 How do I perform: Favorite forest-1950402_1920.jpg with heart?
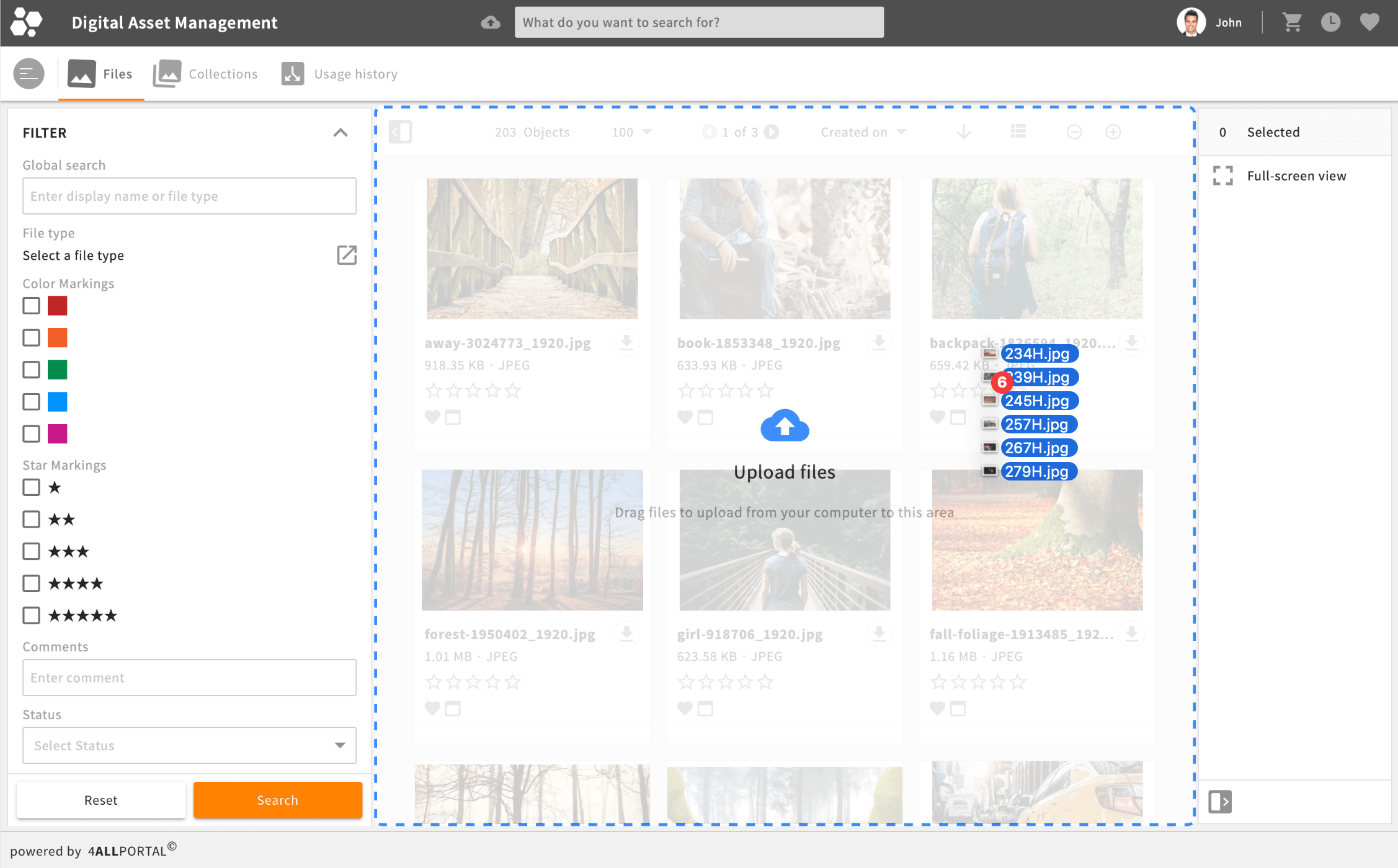click(432, 708)
